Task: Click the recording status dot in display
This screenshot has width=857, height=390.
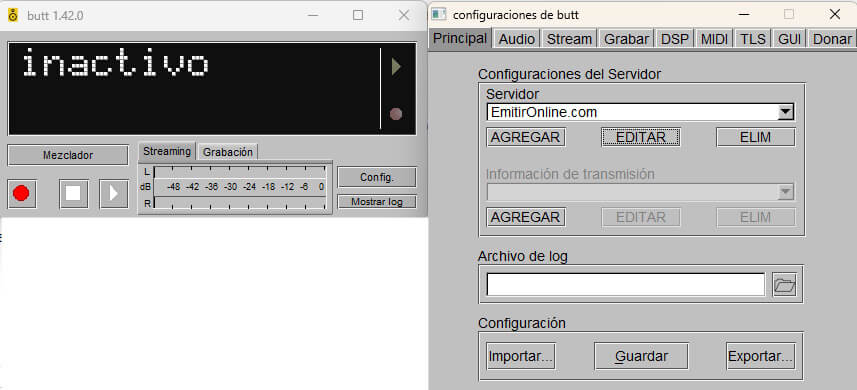Action: [x=396, y=114]
